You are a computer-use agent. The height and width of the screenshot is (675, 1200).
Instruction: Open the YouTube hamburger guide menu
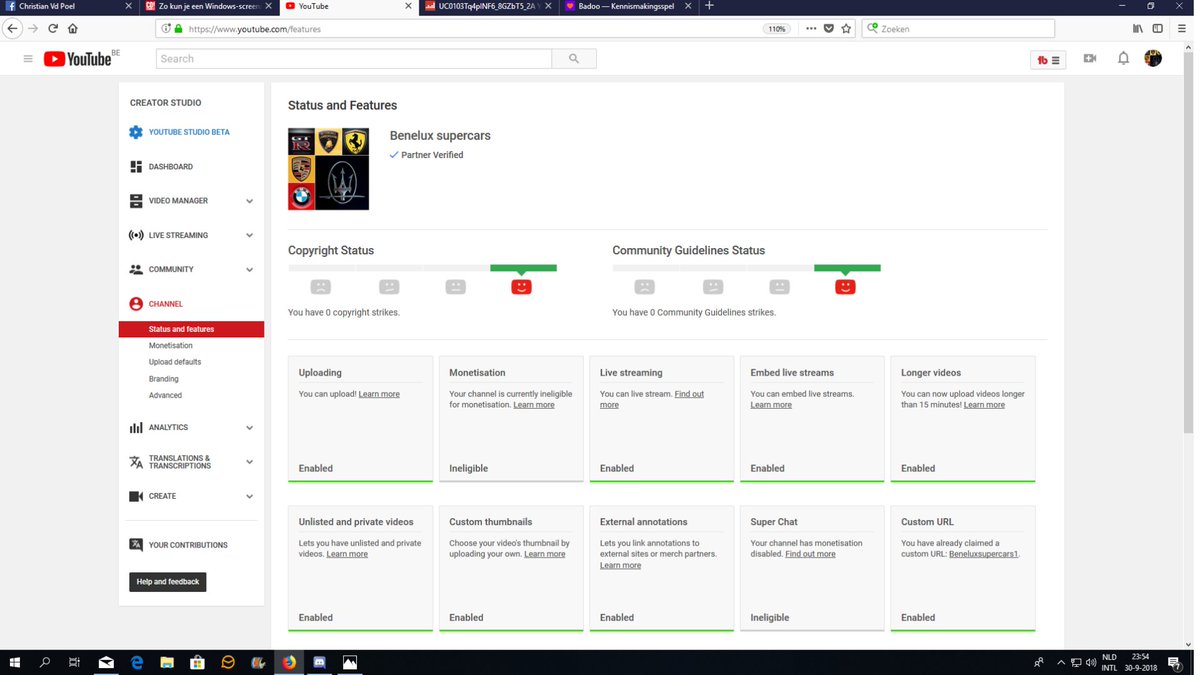28,59
